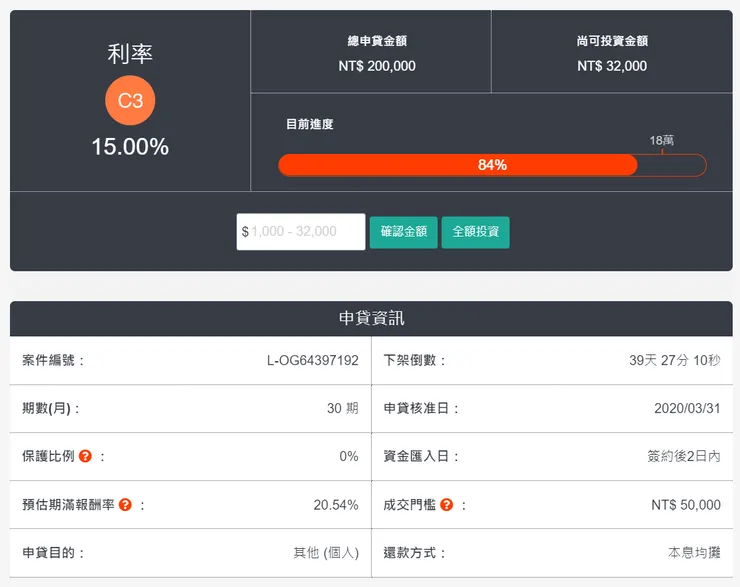Image resolution: width=740 pixels, height=587 pixels.
Task: Click the orange C3 credit rating badge
Action: pos(130,100)
